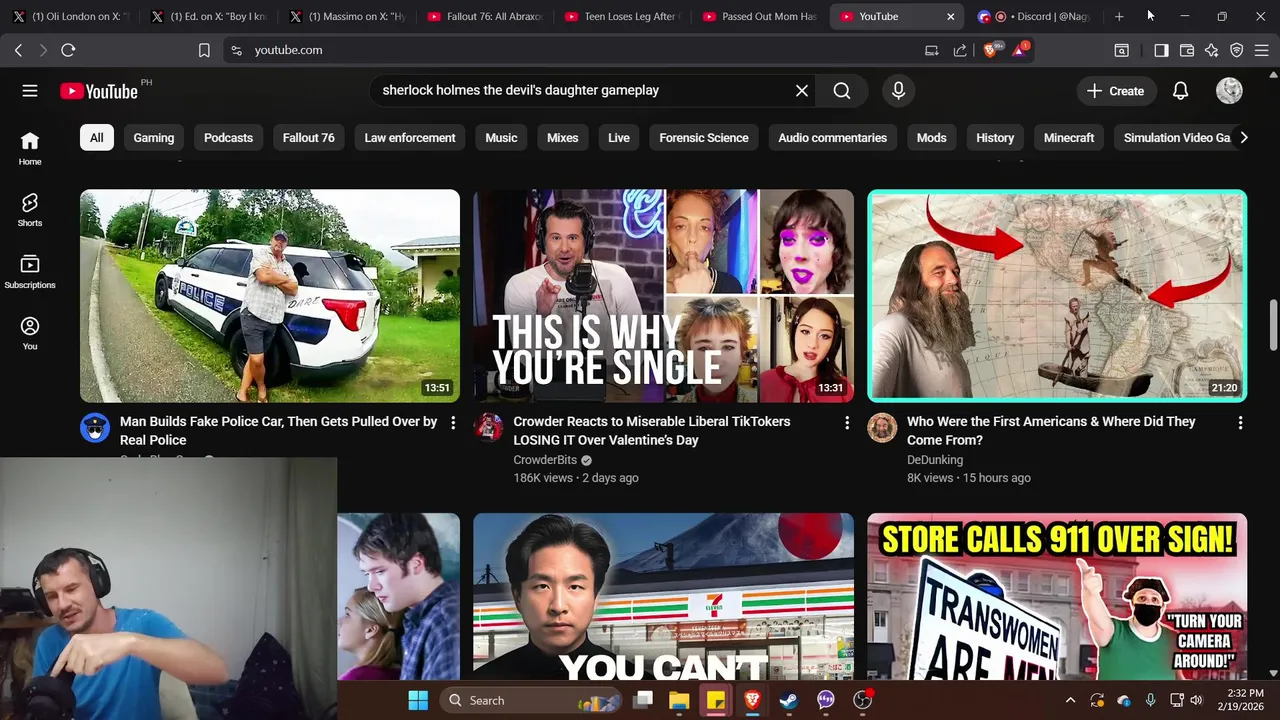The image size is (1280, 720).
Task: Show more category chips with the right arrow
Action: pos(1243,138)
